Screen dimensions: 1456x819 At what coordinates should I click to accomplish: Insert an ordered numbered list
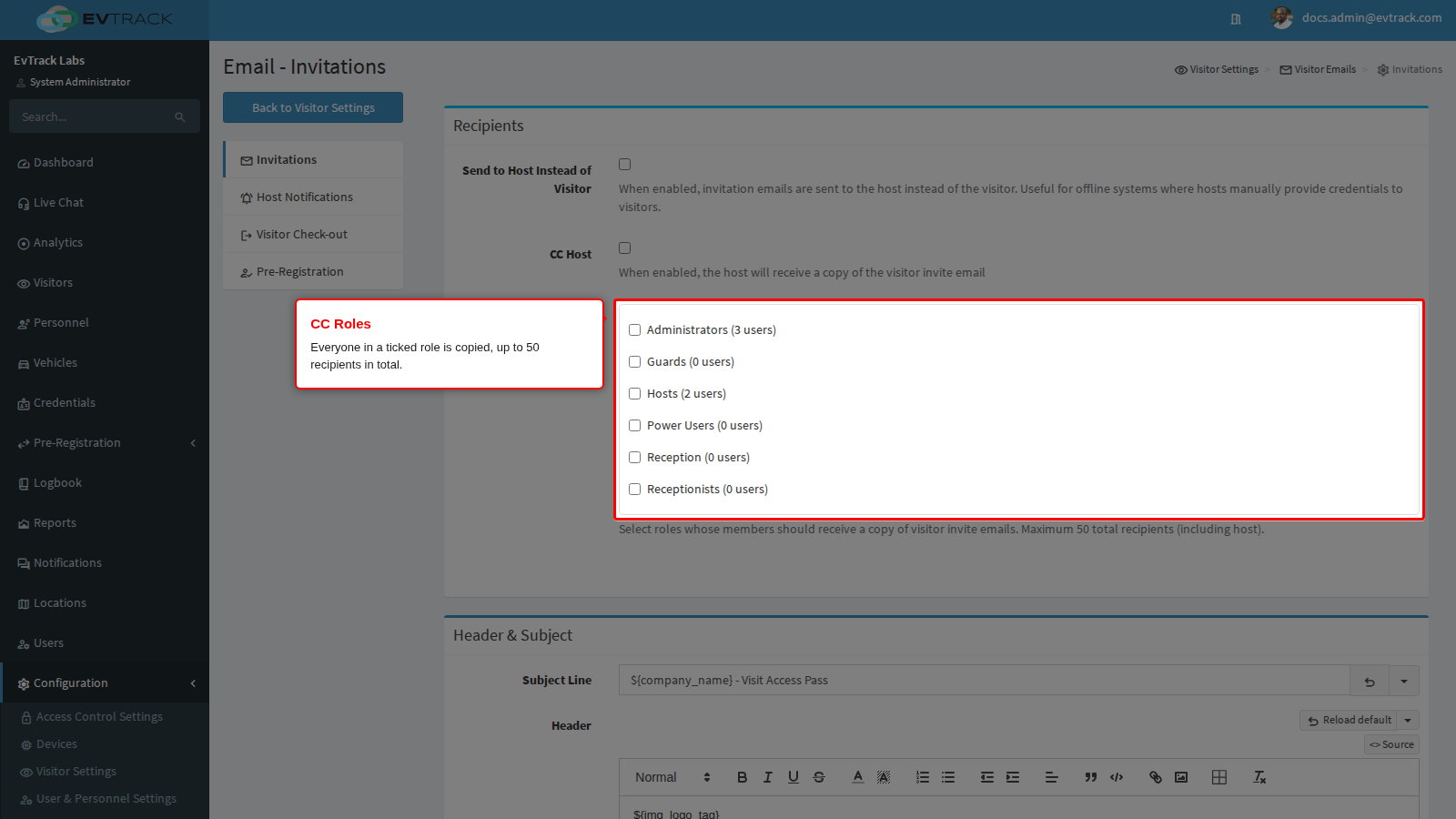coord(923,777)
